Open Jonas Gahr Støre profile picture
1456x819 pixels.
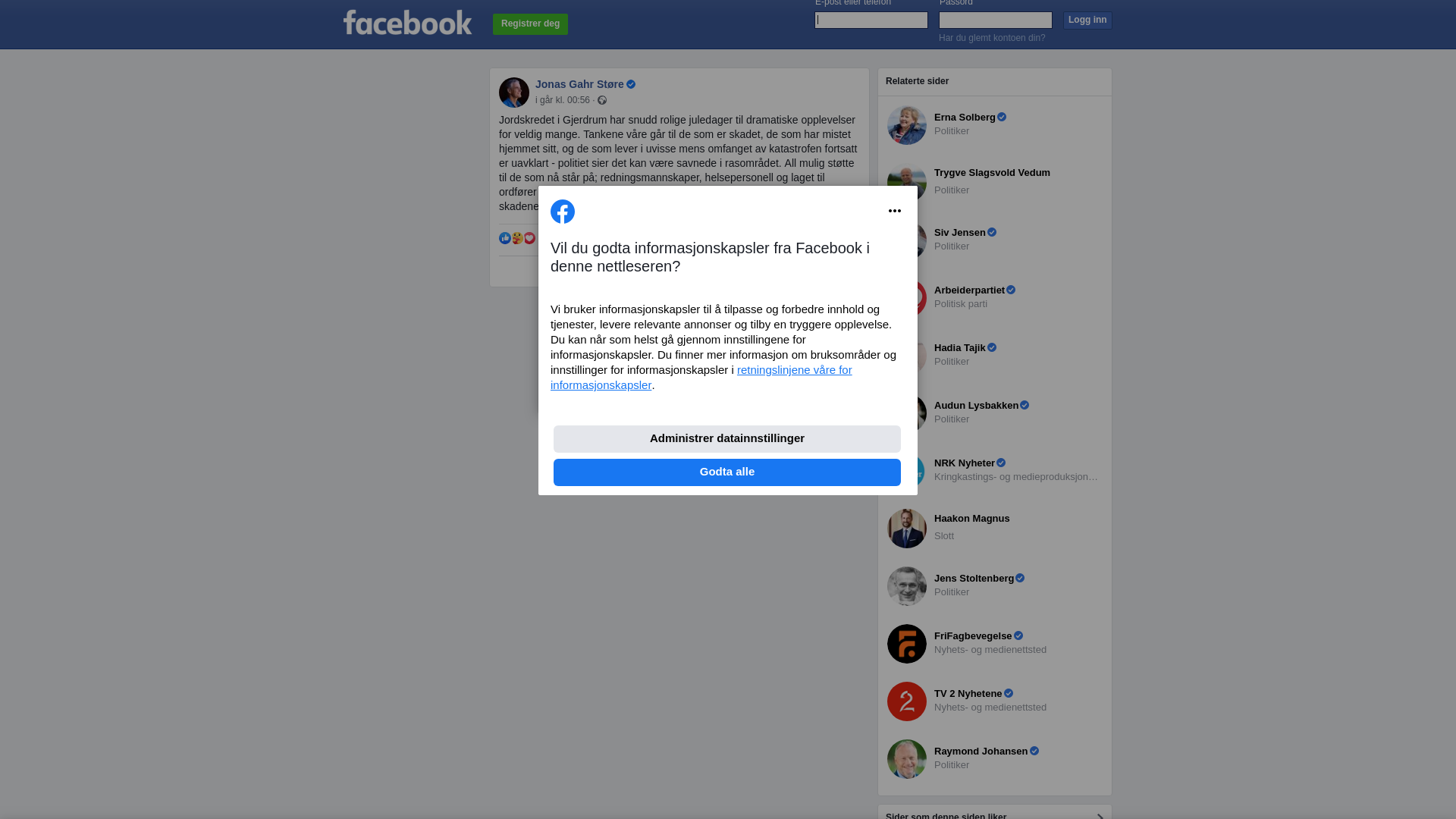coord(514,93)
